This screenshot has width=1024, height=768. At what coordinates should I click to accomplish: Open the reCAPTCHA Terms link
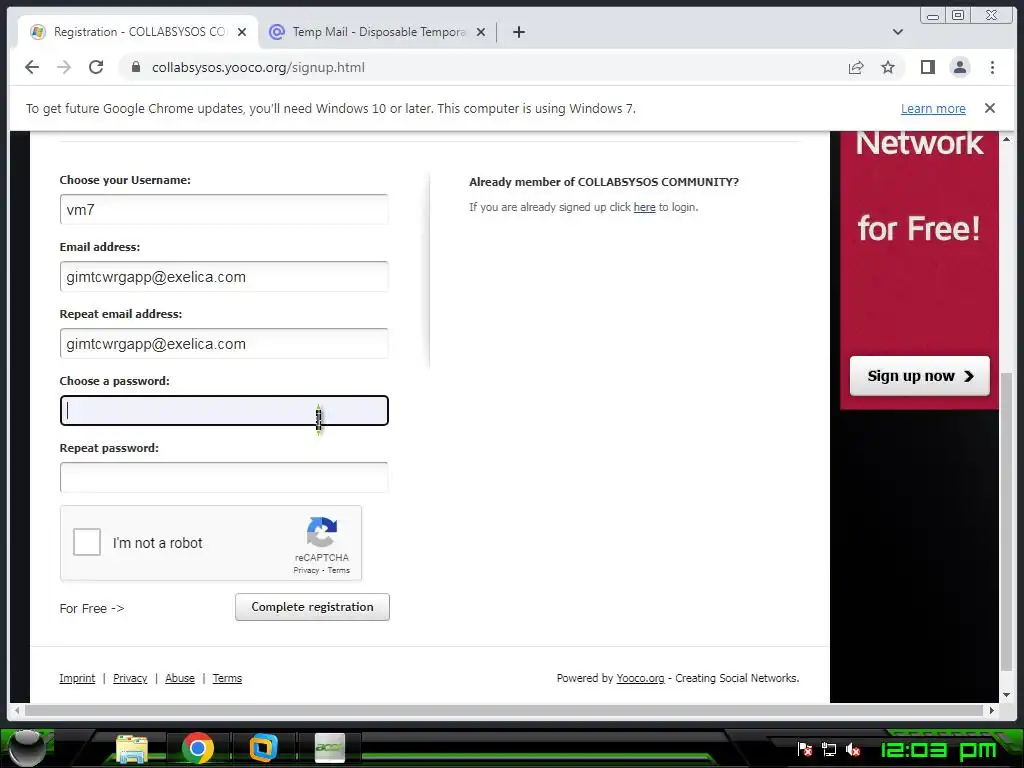338,570
